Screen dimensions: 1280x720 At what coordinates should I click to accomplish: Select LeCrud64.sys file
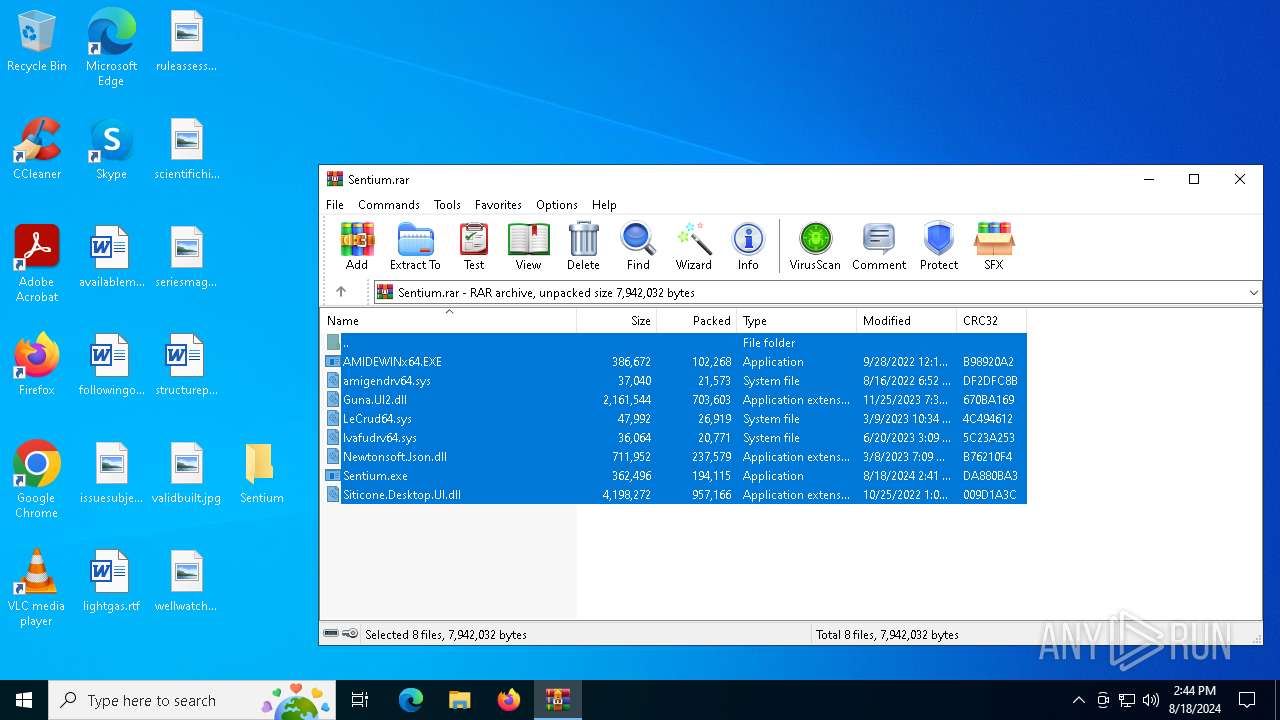click(x=674, y=419)
